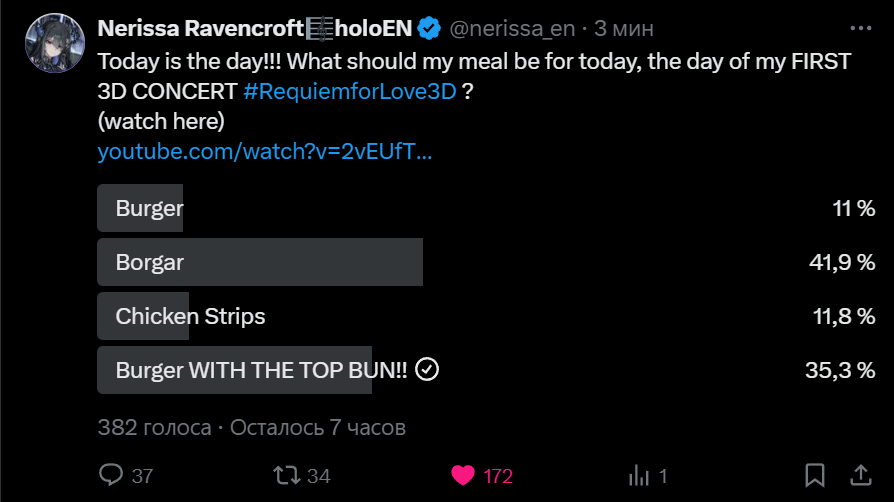The width and height of the screenshot is (894, 502).
Task: Click the 382 голоса vote count
Action: (154, 427)
